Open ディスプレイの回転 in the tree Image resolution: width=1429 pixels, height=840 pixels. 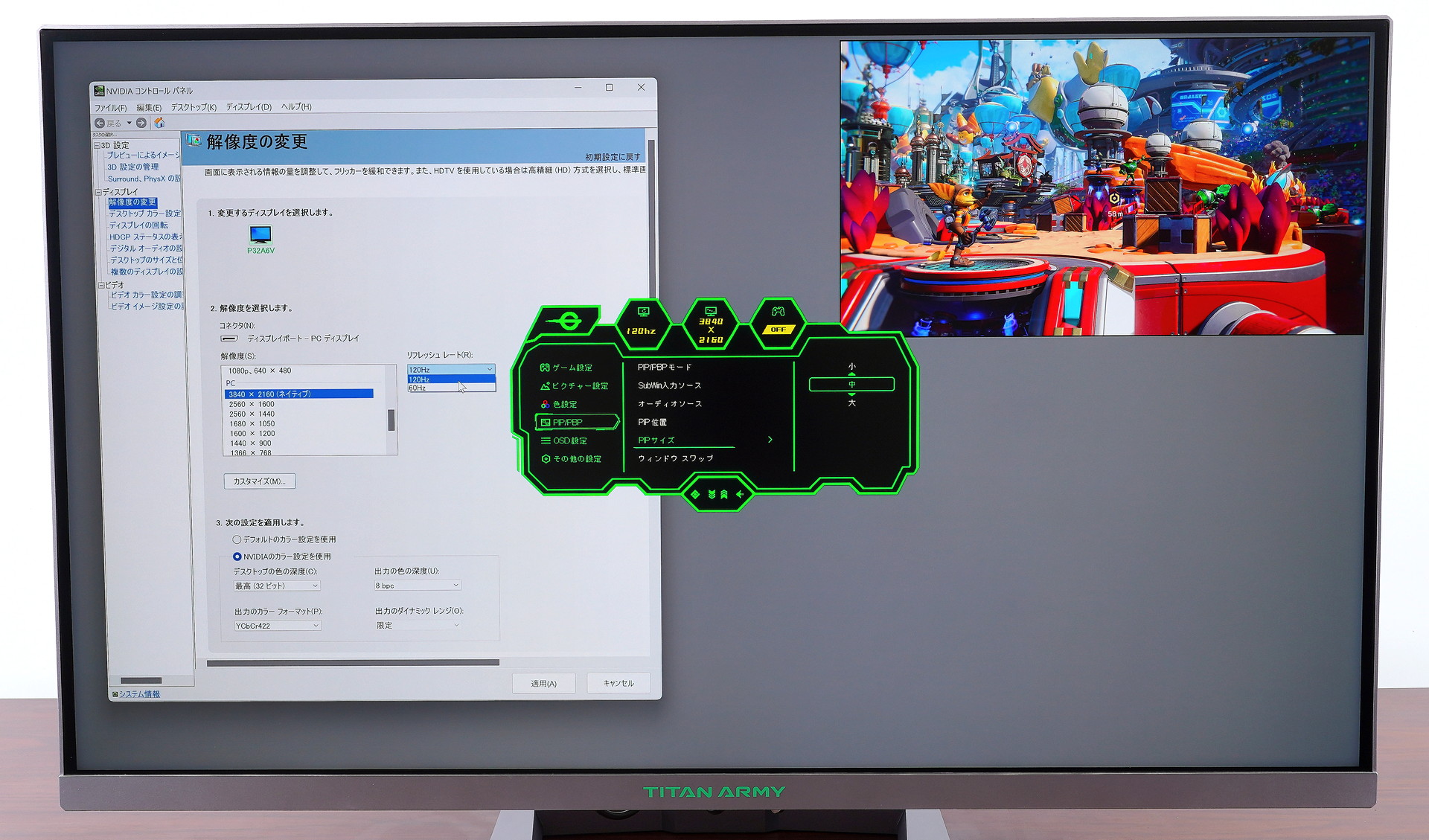tap(138, 225)
